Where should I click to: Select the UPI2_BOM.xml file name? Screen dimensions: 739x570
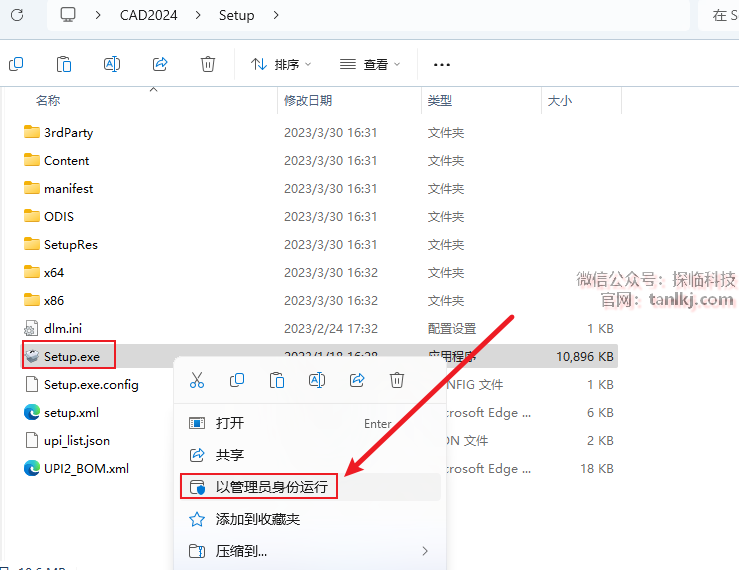coord(86,469)
